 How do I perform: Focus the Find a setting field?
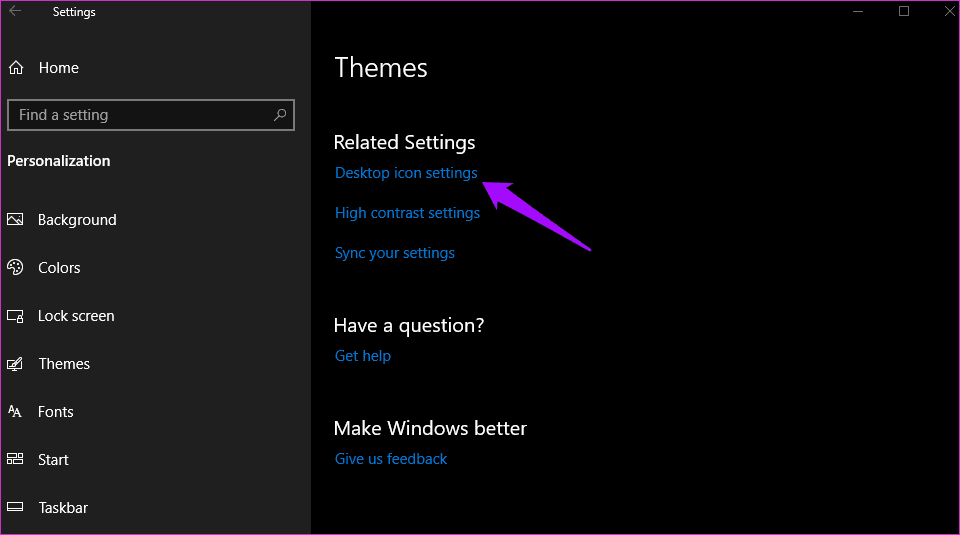151,115
